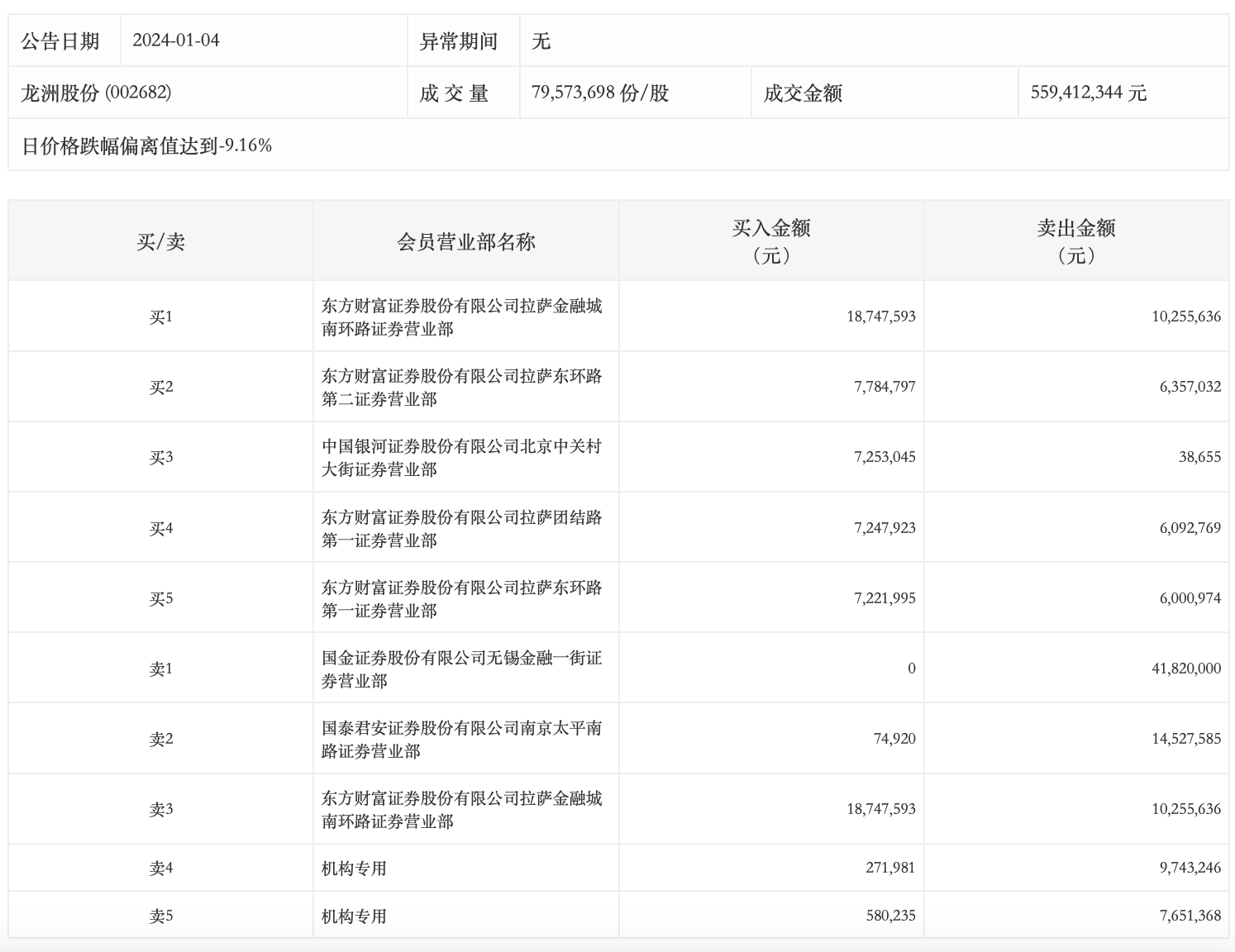
Task: Click the 会员营业部名称 column header
Action: [466, 241]
